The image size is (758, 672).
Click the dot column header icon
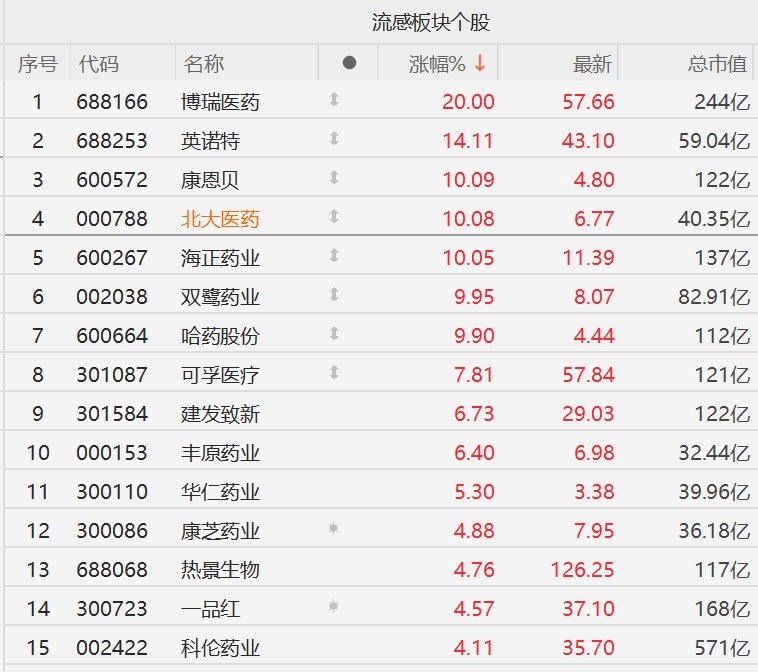point(349,62)
